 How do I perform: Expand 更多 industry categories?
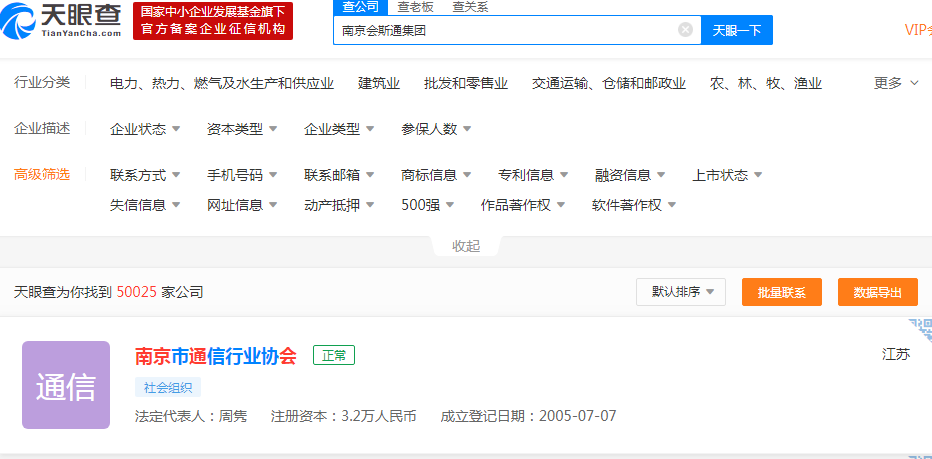pyautogui.click(x=896, y=83)
